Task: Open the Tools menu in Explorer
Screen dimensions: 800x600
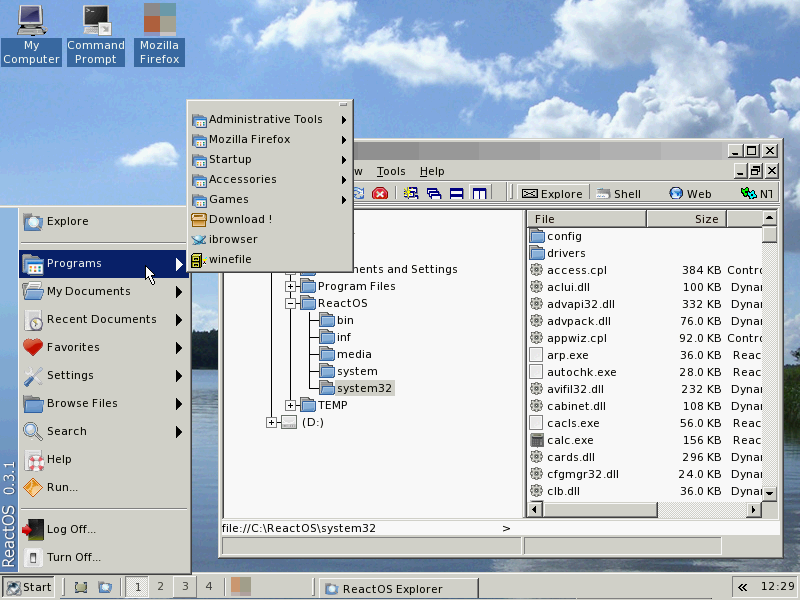Action: click(391, 171)
